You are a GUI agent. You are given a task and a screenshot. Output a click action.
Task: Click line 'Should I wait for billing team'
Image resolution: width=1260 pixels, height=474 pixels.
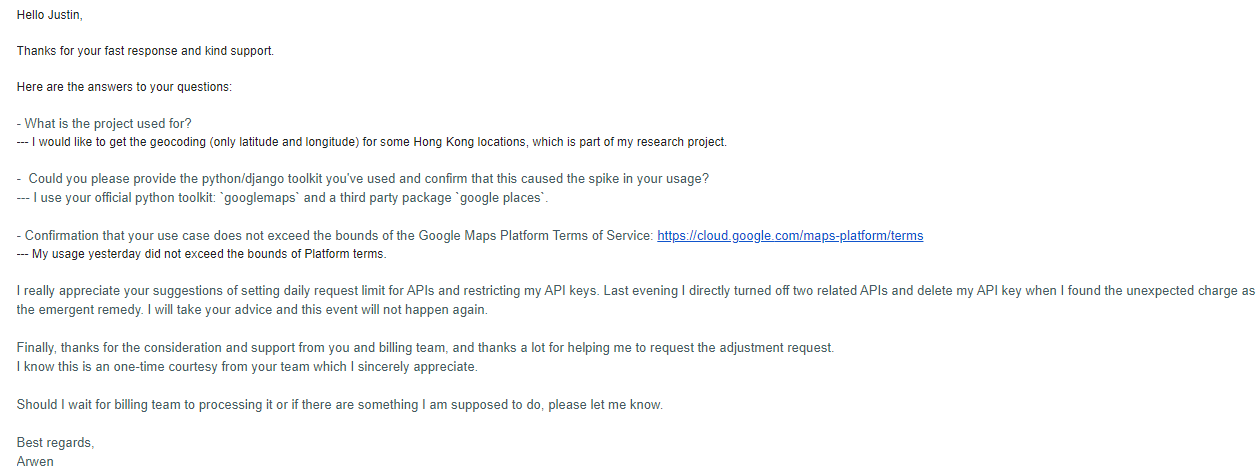(x=340, y=405)
